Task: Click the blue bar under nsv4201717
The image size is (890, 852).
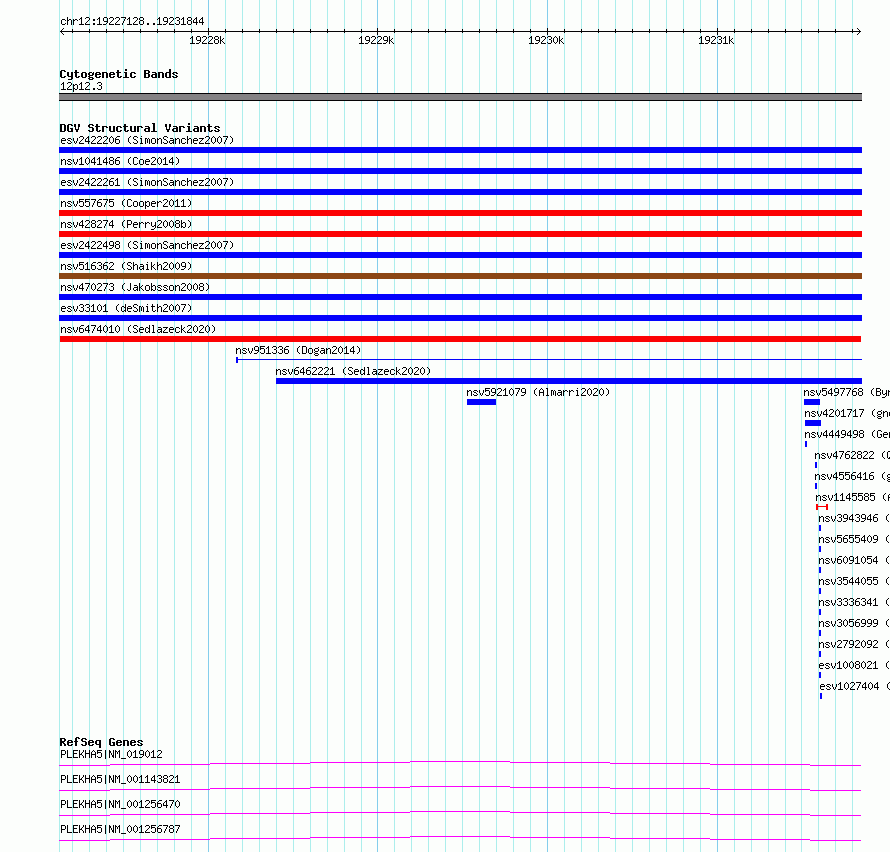Action: click(x=813, y=423)
